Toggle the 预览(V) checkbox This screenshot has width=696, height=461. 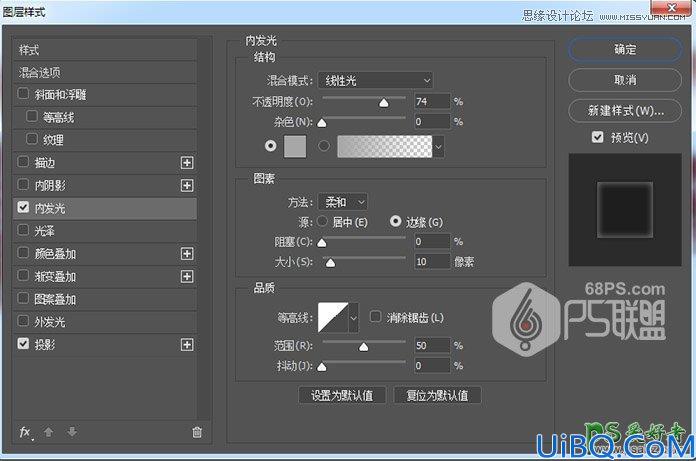tap(597, 137)
